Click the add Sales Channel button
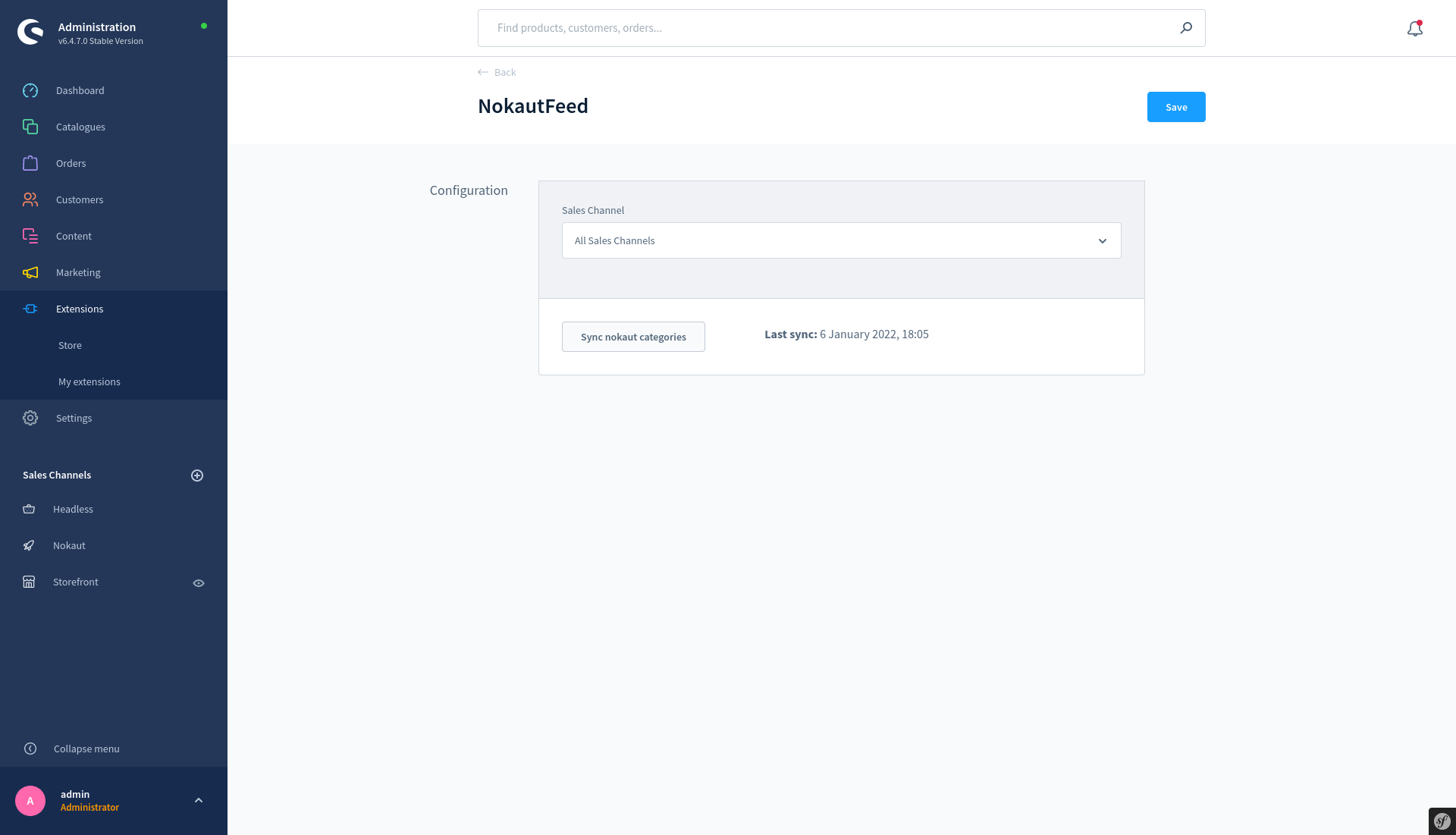This screenshot has width=1456, height=835. coord(197,475)
